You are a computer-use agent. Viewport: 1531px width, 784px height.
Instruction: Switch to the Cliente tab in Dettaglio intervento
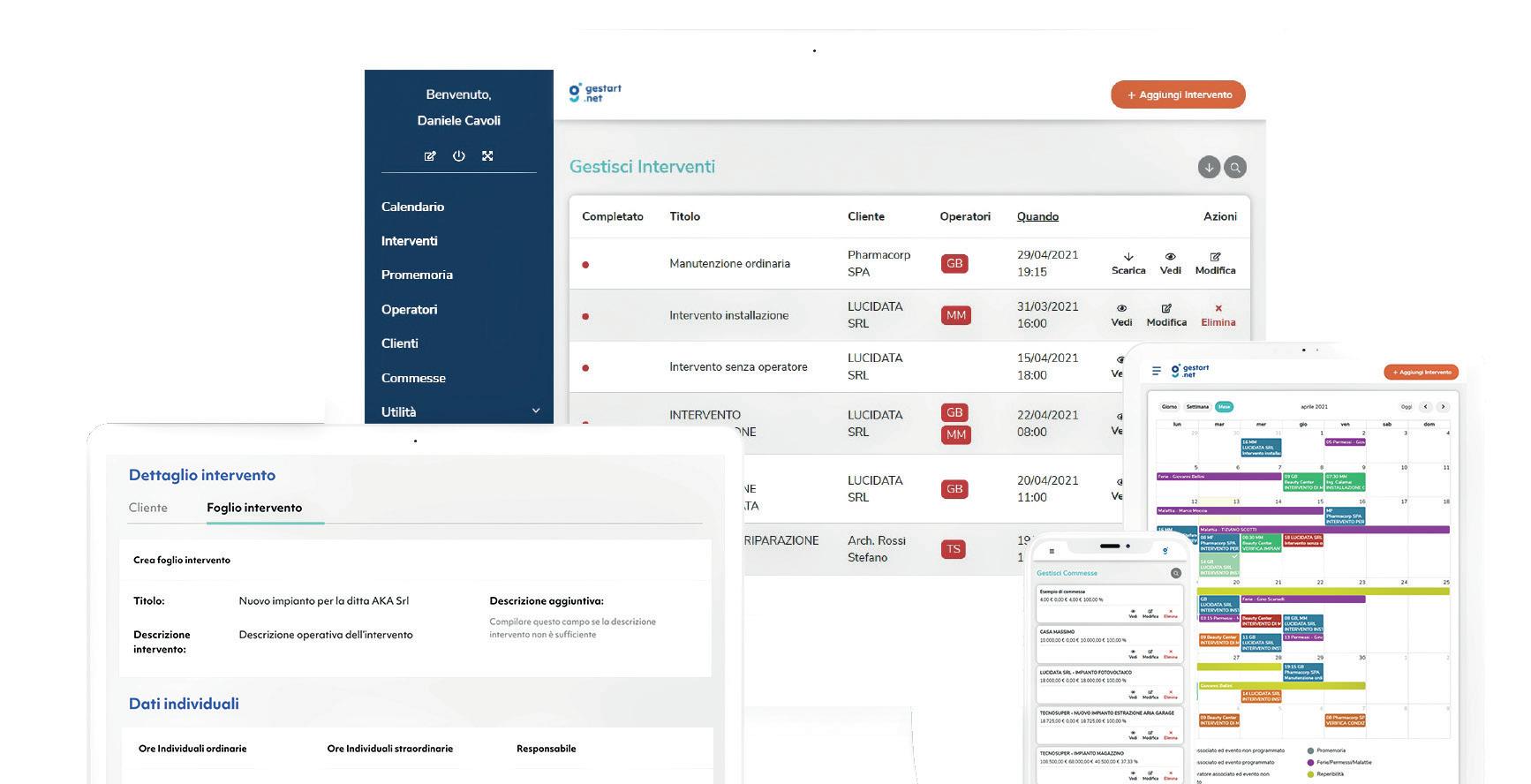click(x=147, y=508)
